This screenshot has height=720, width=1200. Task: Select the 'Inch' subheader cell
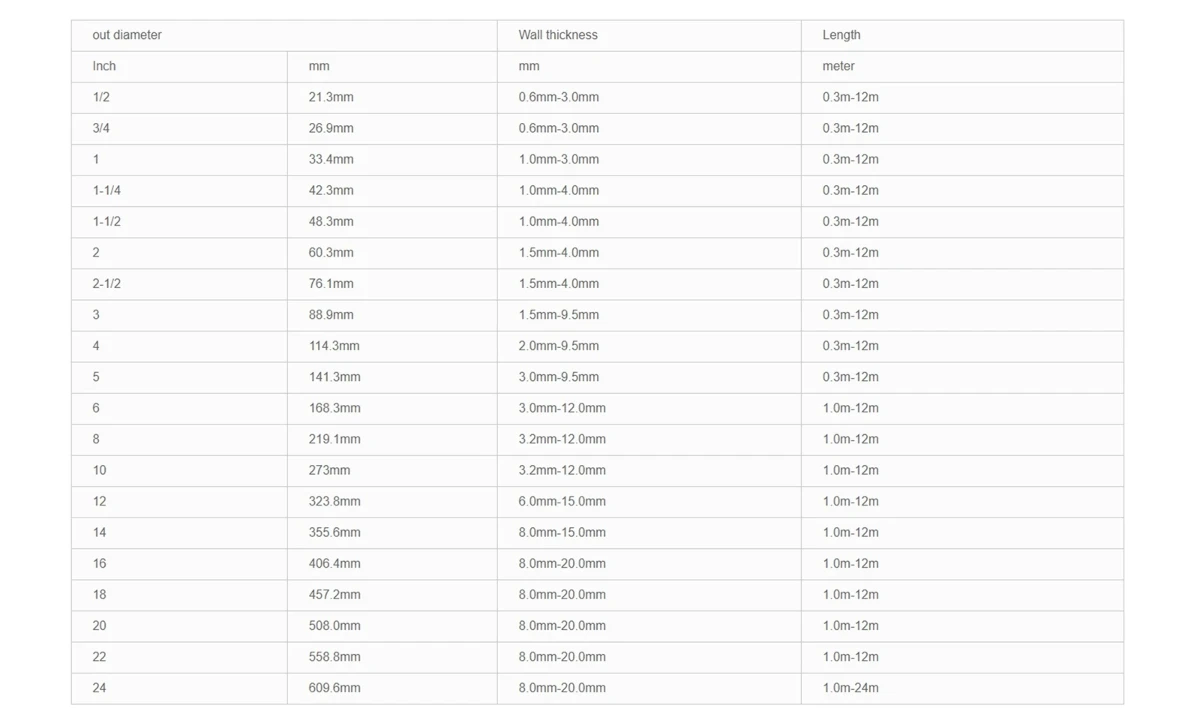point(179,66)
